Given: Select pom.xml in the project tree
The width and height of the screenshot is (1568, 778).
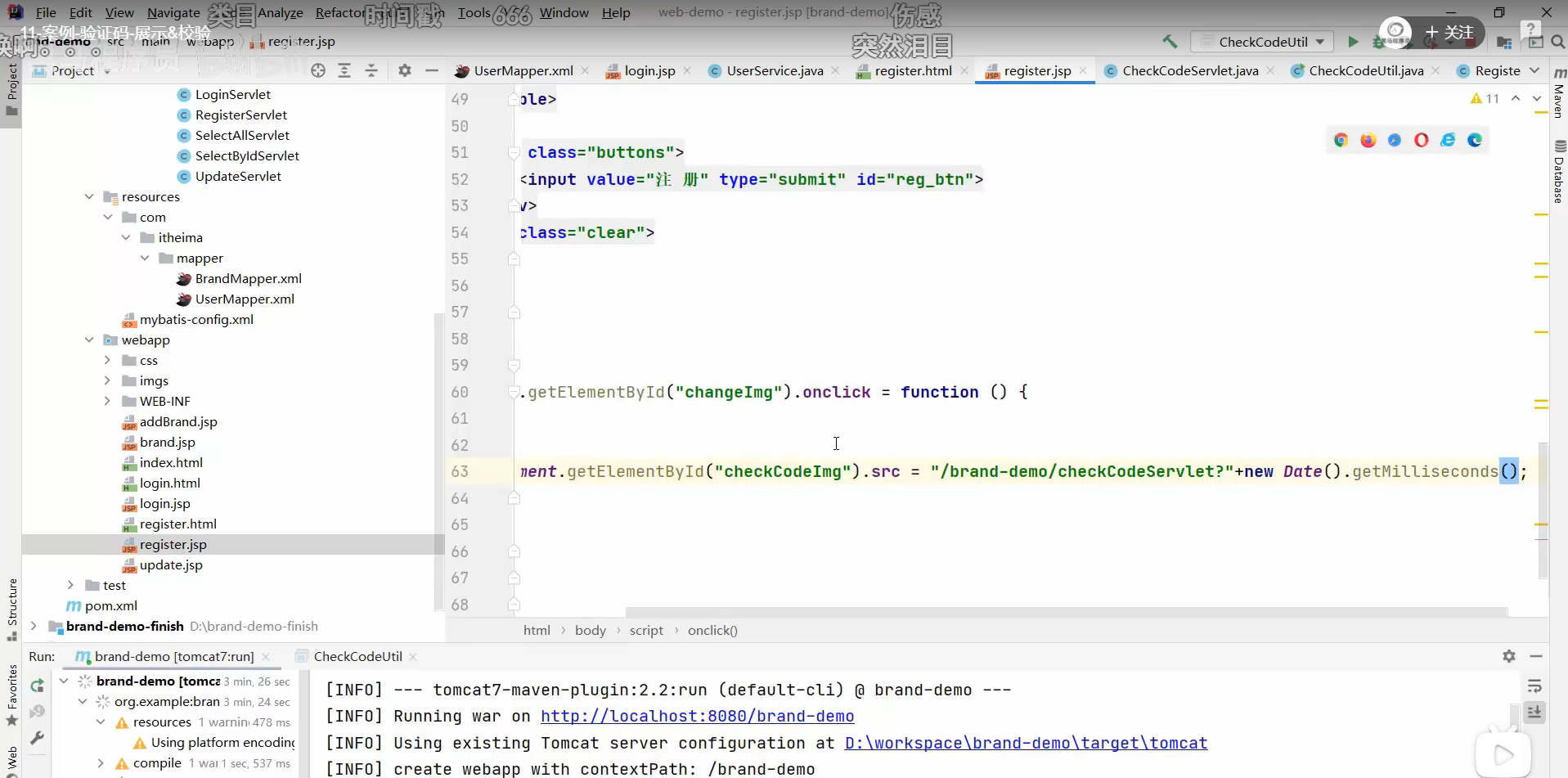Looking at the screenshot, I should tap(110, 605).
